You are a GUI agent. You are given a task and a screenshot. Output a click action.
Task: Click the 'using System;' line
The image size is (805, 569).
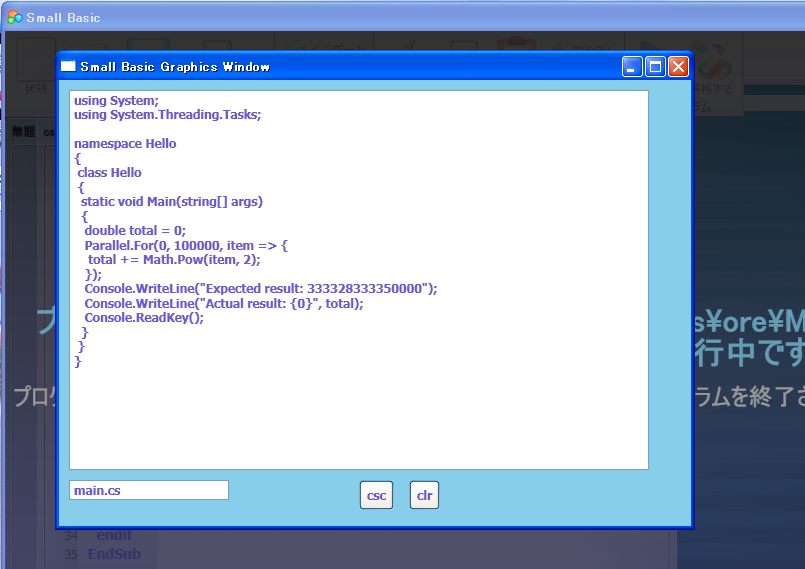pyautogui.click(x=117, y=101)
